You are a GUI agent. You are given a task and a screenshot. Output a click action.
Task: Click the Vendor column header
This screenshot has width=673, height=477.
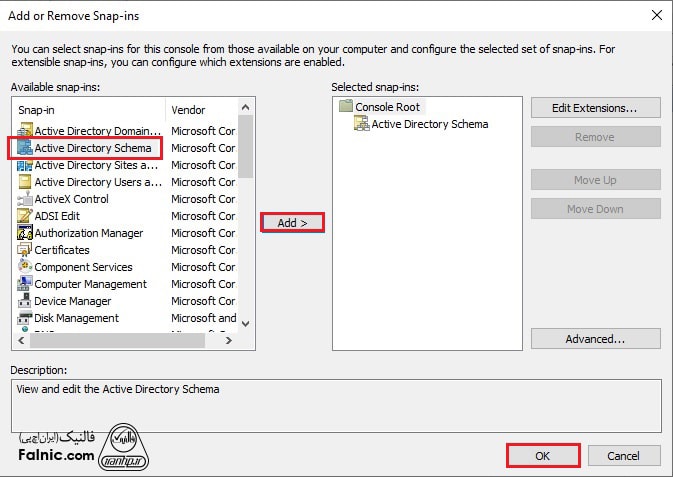click(x=200, y=110)
